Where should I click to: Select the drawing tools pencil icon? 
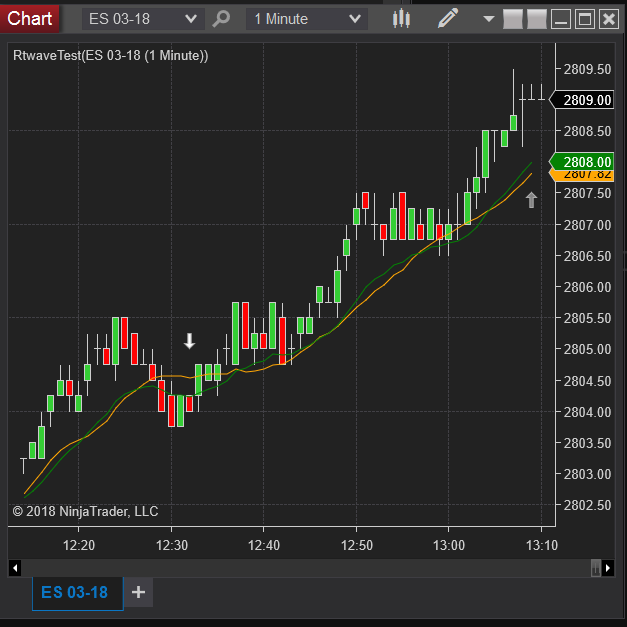pyautogui.click(x=448, y=18)
